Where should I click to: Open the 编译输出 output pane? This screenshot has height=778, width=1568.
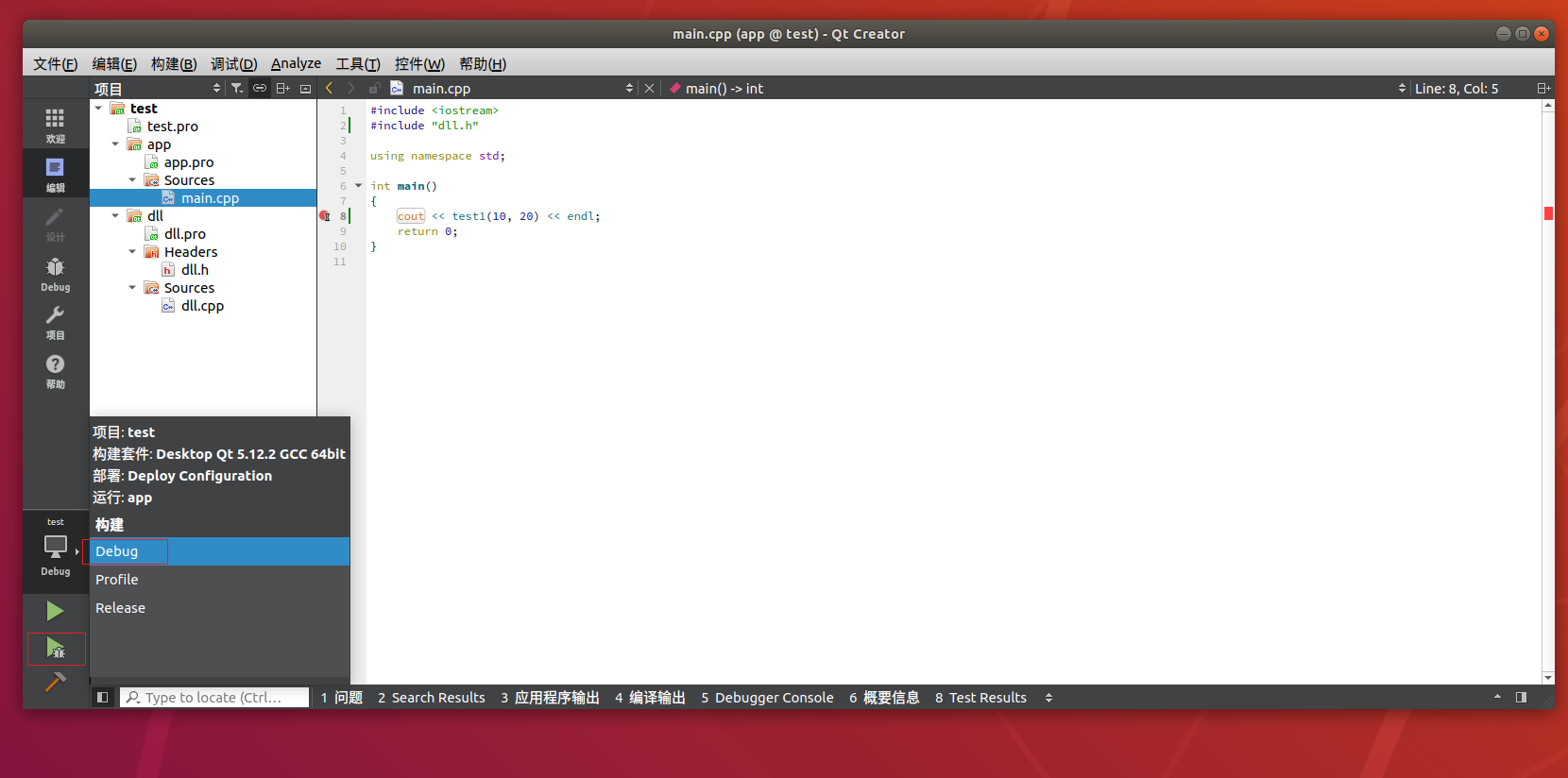coord(650,698)
